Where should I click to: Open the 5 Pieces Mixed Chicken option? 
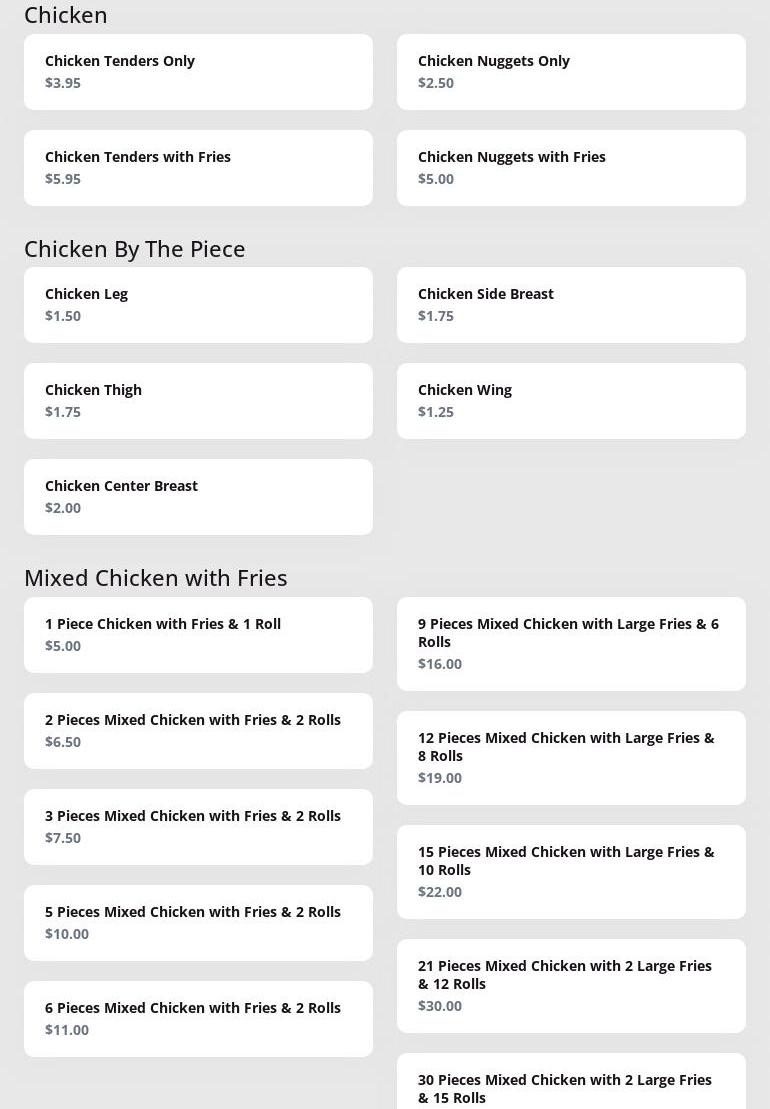[198, 923]
